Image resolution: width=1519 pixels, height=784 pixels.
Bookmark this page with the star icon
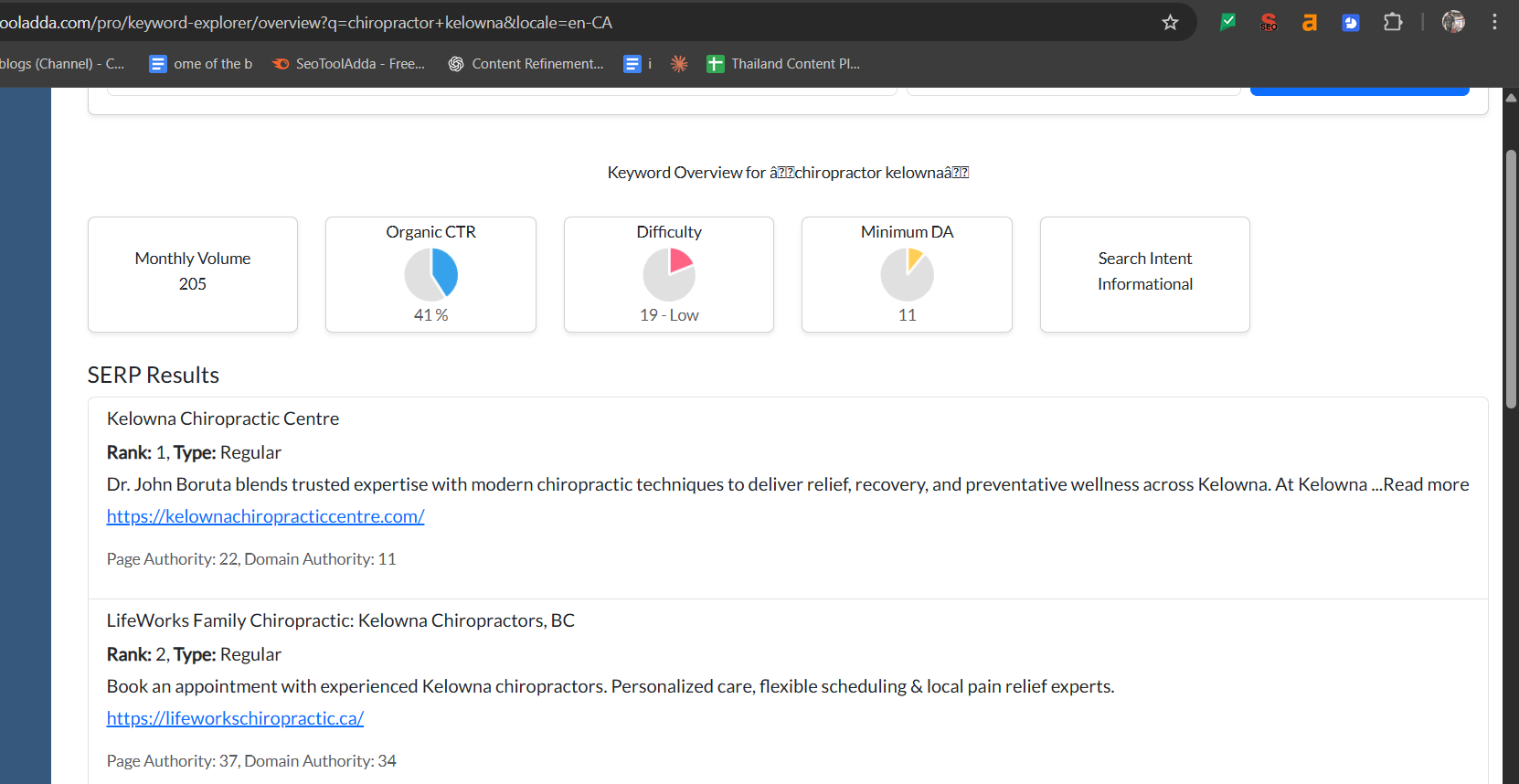[1170, 23]
